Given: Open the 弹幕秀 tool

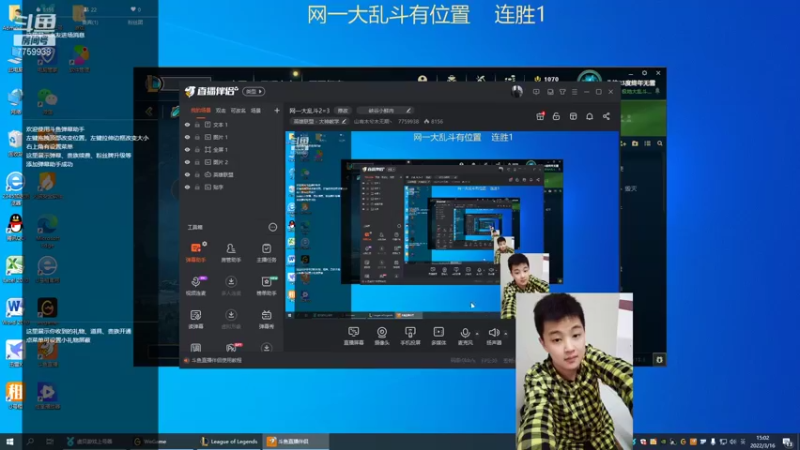Looking at the screenshot, I should pos(266,319).
